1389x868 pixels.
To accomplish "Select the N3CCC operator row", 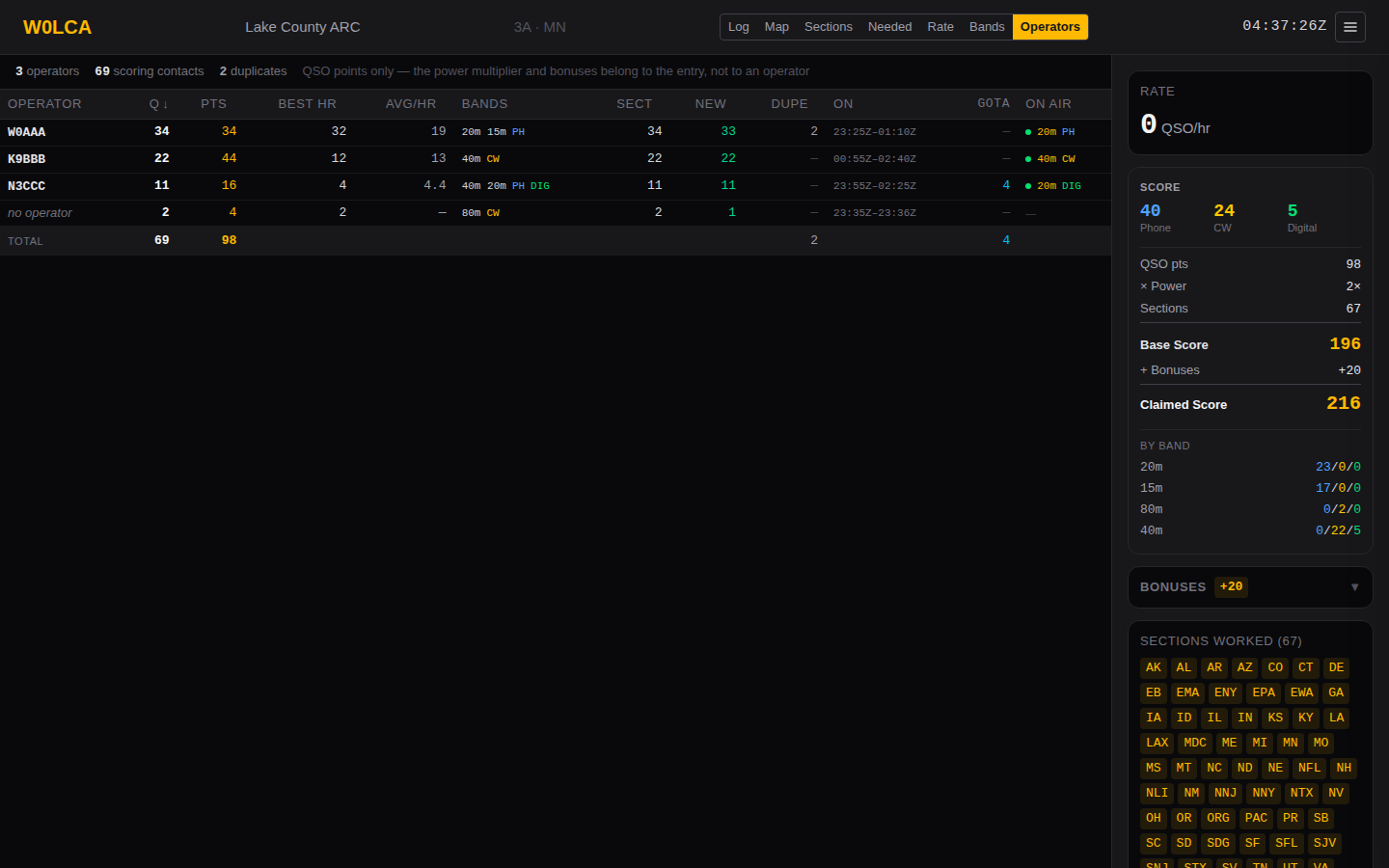I will click(556, 186).
